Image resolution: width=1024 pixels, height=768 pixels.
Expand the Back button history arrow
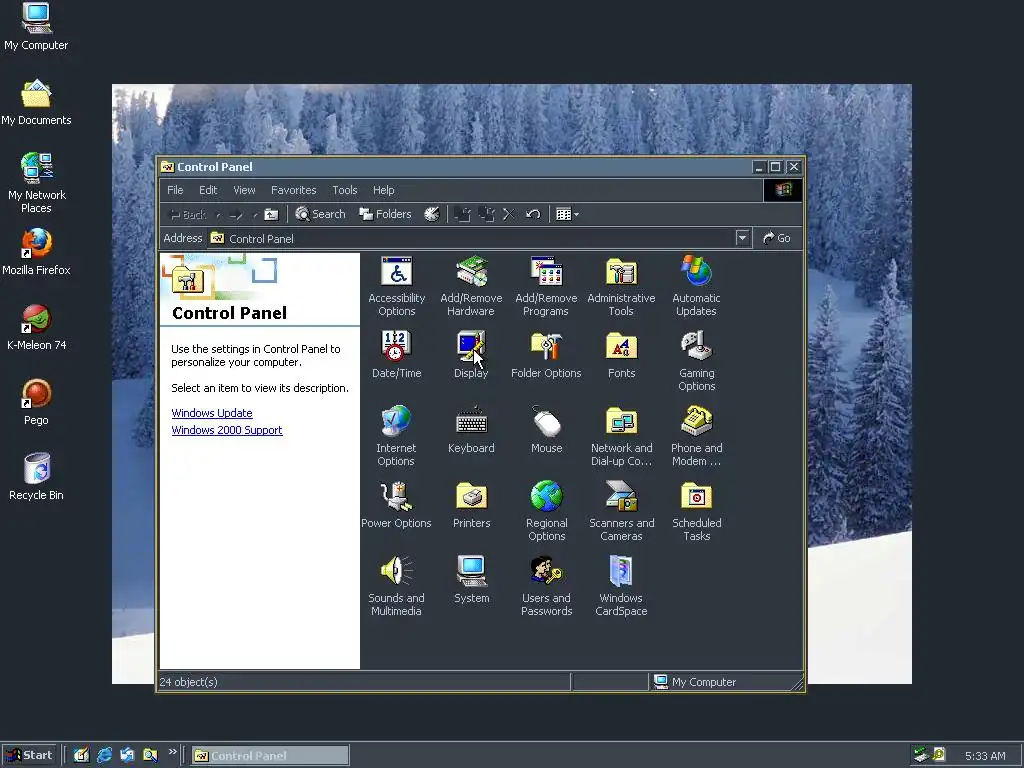click(x=218, y=215)
